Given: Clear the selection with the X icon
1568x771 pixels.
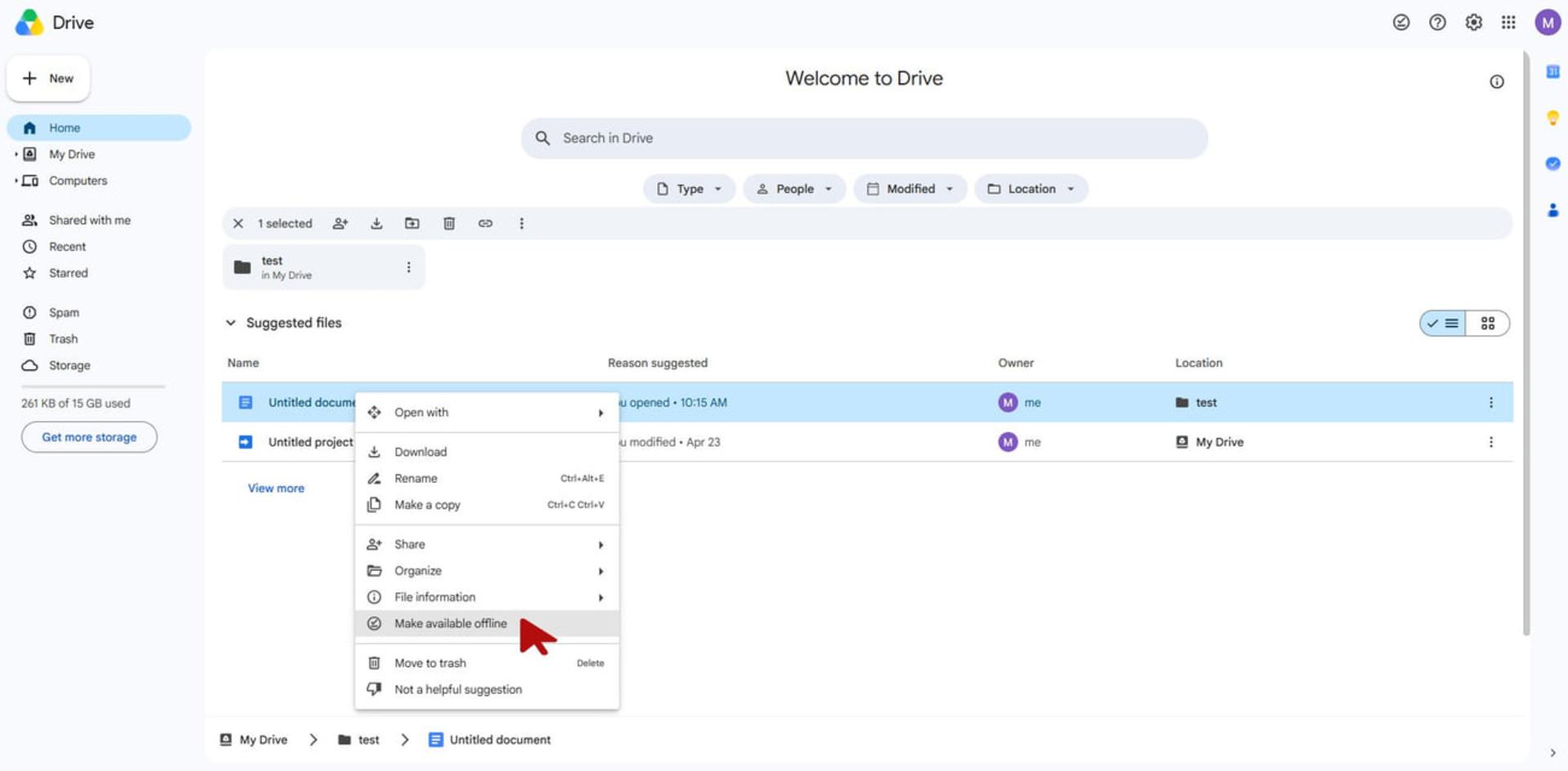Looking at the screenshot, I should click(x=238, y=224).
